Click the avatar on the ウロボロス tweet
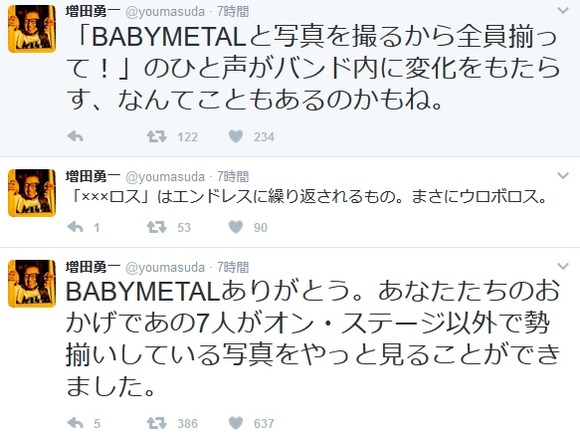The width and height of the screenshot is (580, 437). click(x=32, y=193)
